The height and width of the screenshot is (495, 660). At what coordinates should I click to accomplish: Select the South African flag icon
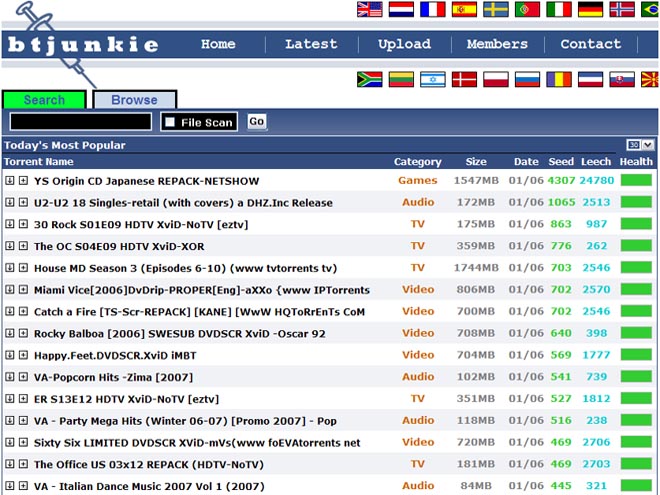368,79
